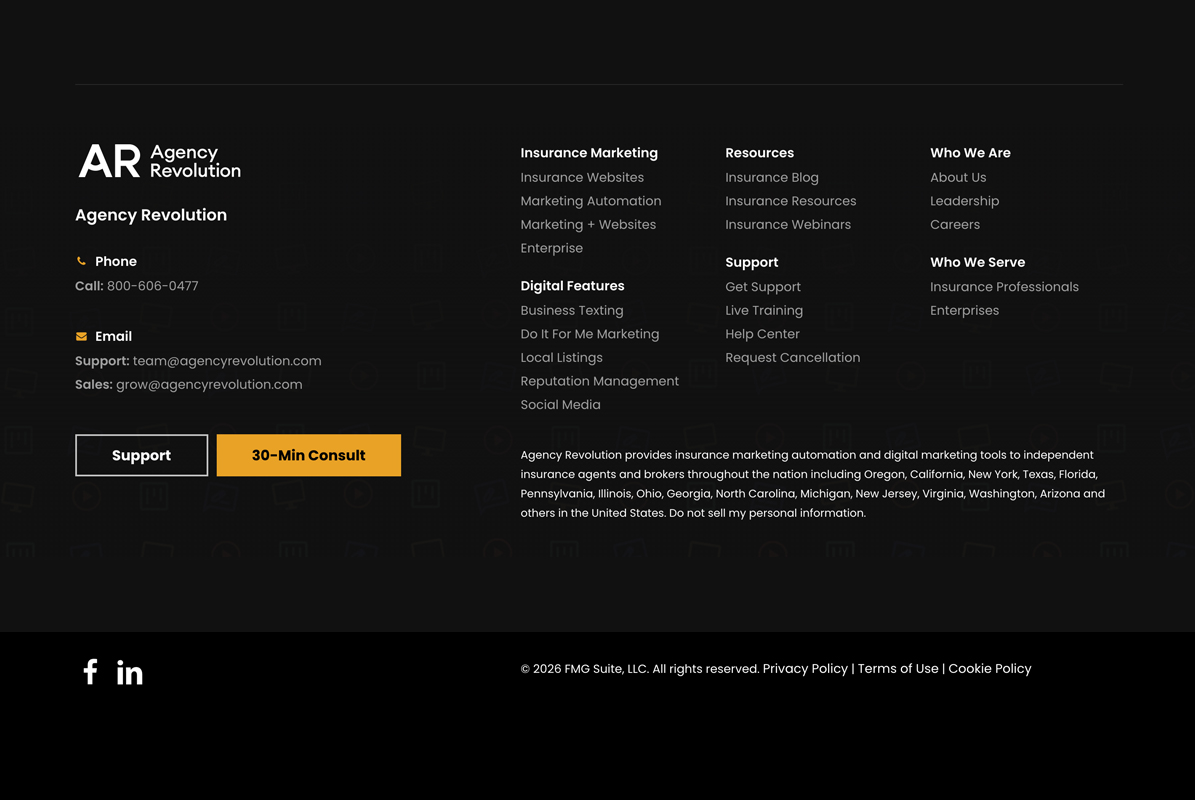Go to Do It For Me Marketing
This screenshot has width=1195, height=800.
[590, 334]
